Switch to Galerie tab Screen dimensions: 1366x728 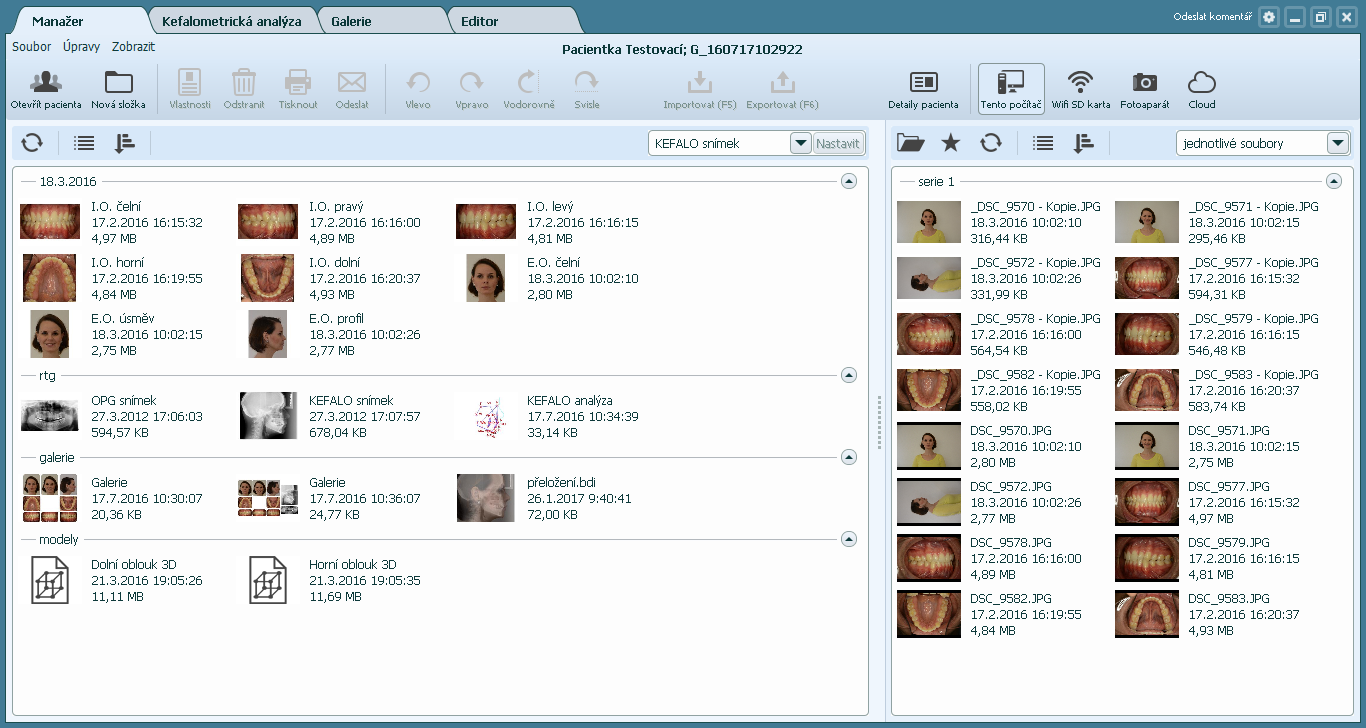pyautogui.click(x=353, y=21)
